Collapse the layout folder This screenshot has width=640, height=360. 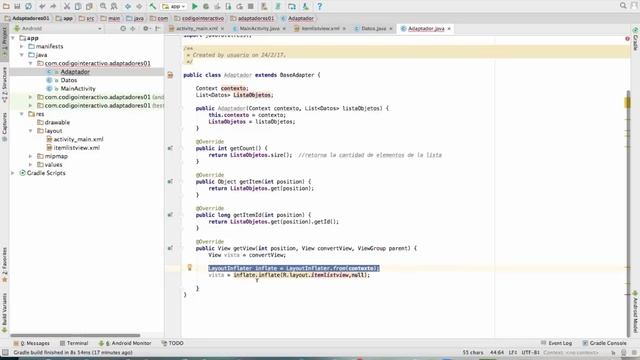click(31, 131)
